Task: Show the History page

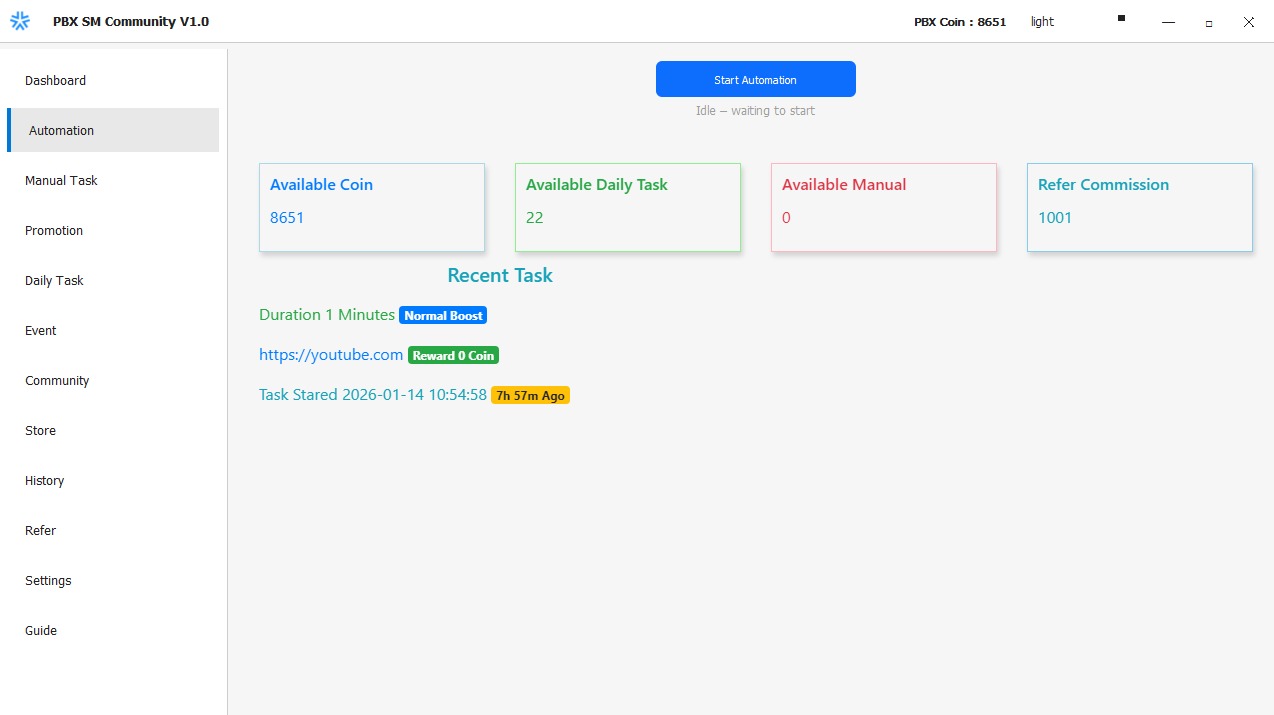Action: click(44, 480)
